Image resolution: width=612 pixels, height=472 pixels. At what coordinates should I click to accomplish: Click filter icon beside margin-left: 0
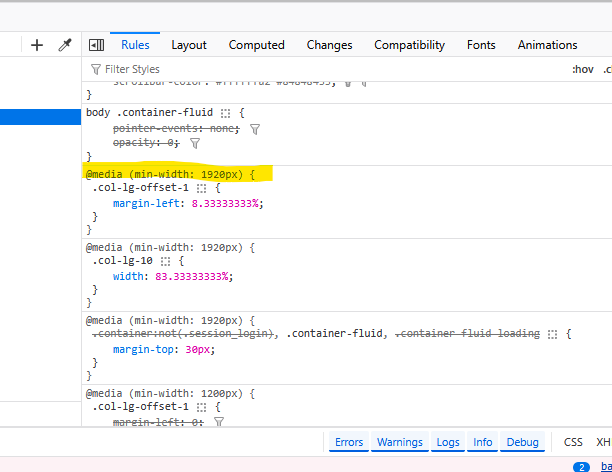(219, 422)
